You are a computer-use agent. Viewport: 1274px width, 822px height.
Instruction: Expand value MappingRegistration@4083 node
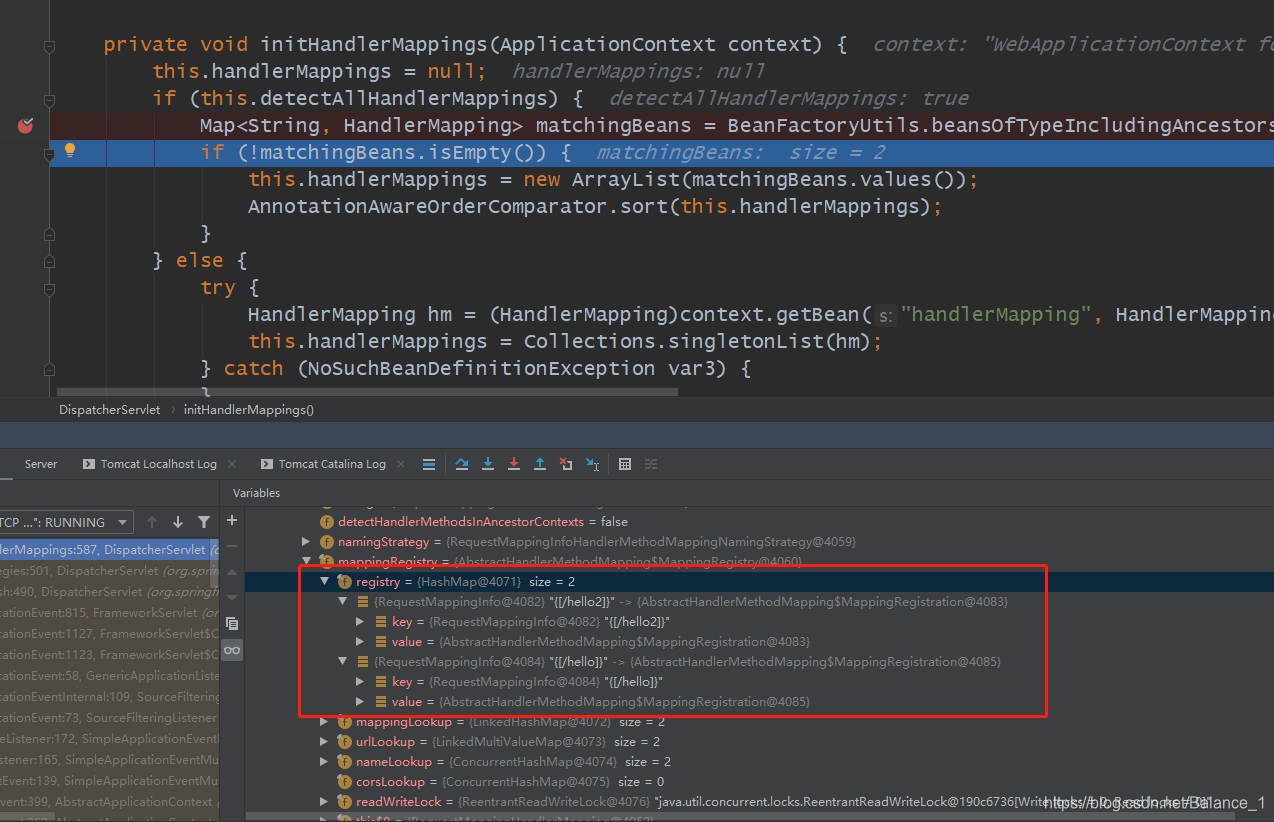click(361, 642)
